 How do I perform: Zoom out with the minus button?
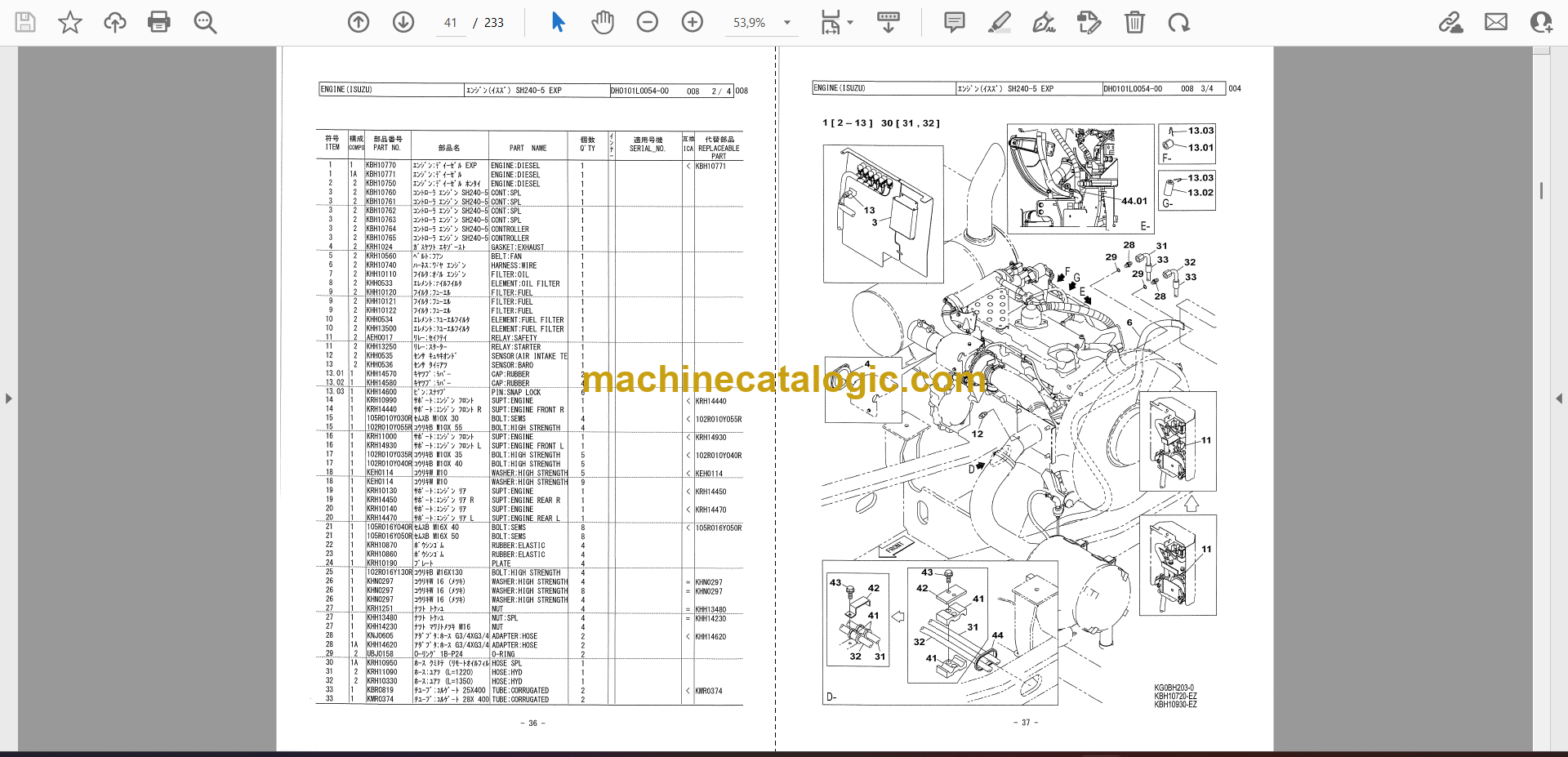(x=648, y=22)
